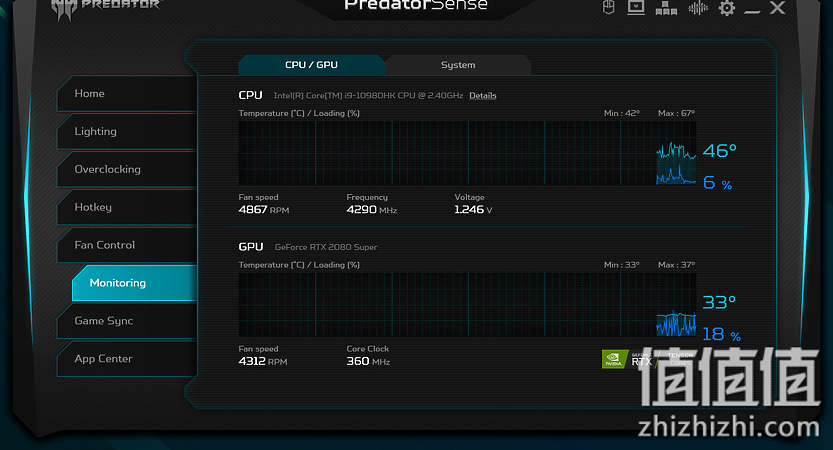Open the Fan Control section
The height and width of the screenshot is (450, 833).
point(127,245)
